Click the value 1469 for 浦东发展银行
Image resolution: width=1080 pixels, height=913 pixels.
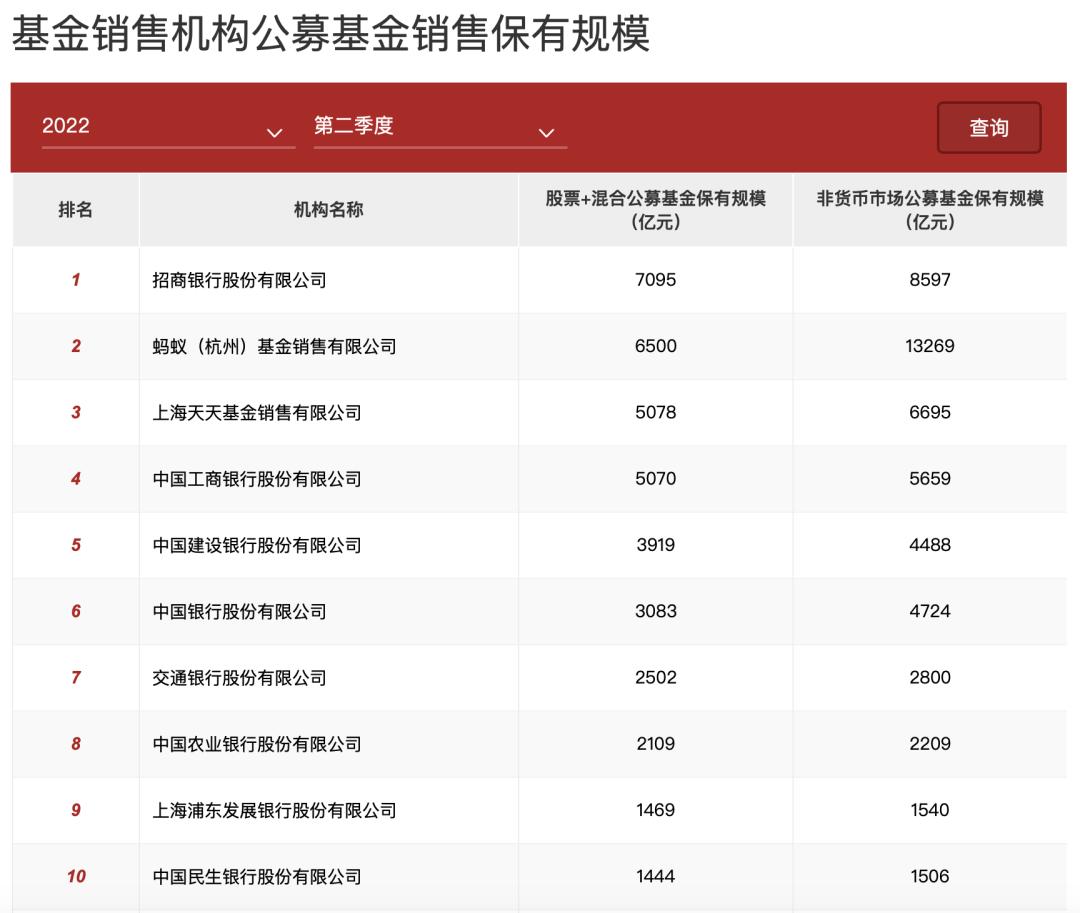[x=655, y=810]
